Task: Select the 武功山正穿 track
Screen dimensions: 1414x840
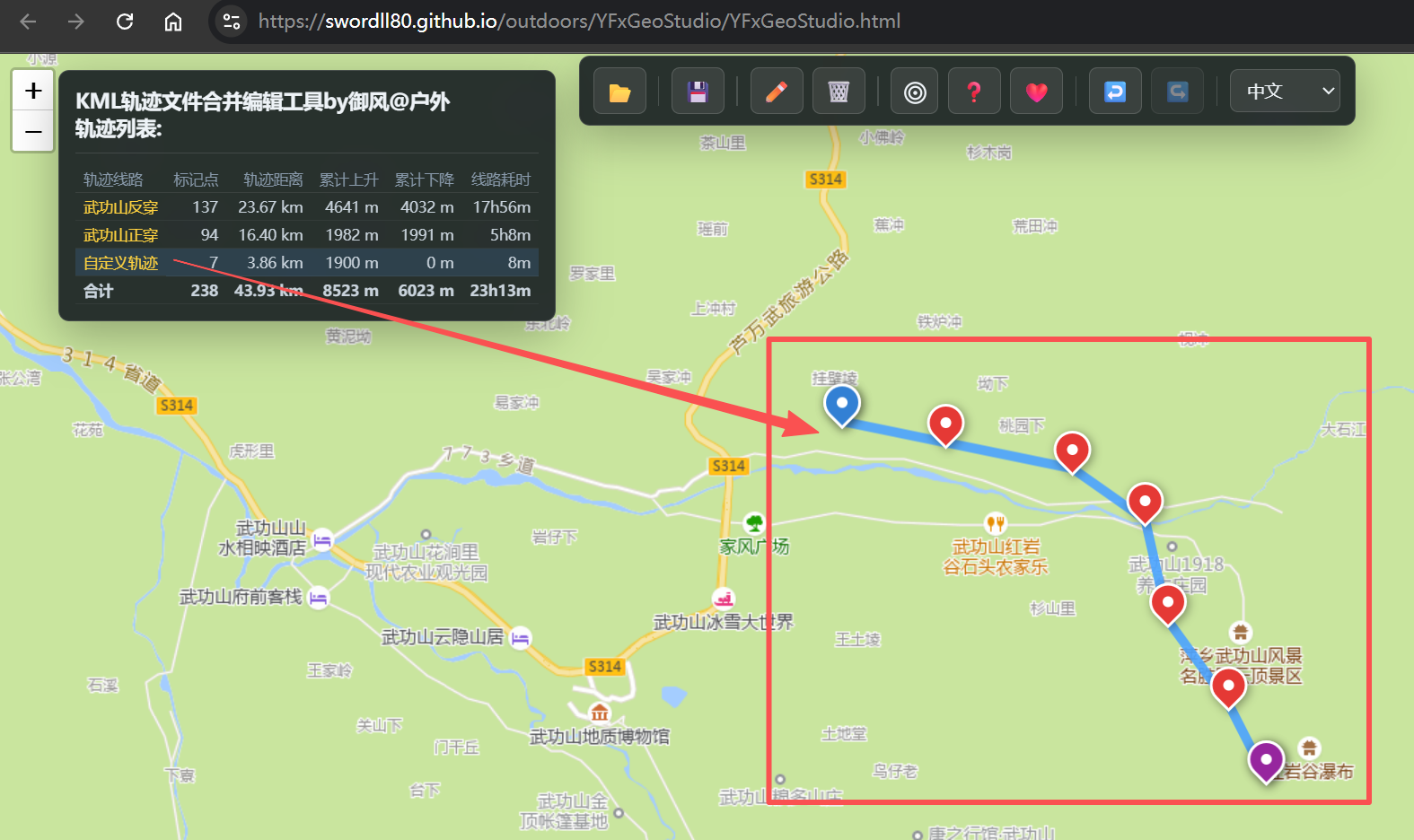Action: [x=120, y=235]
